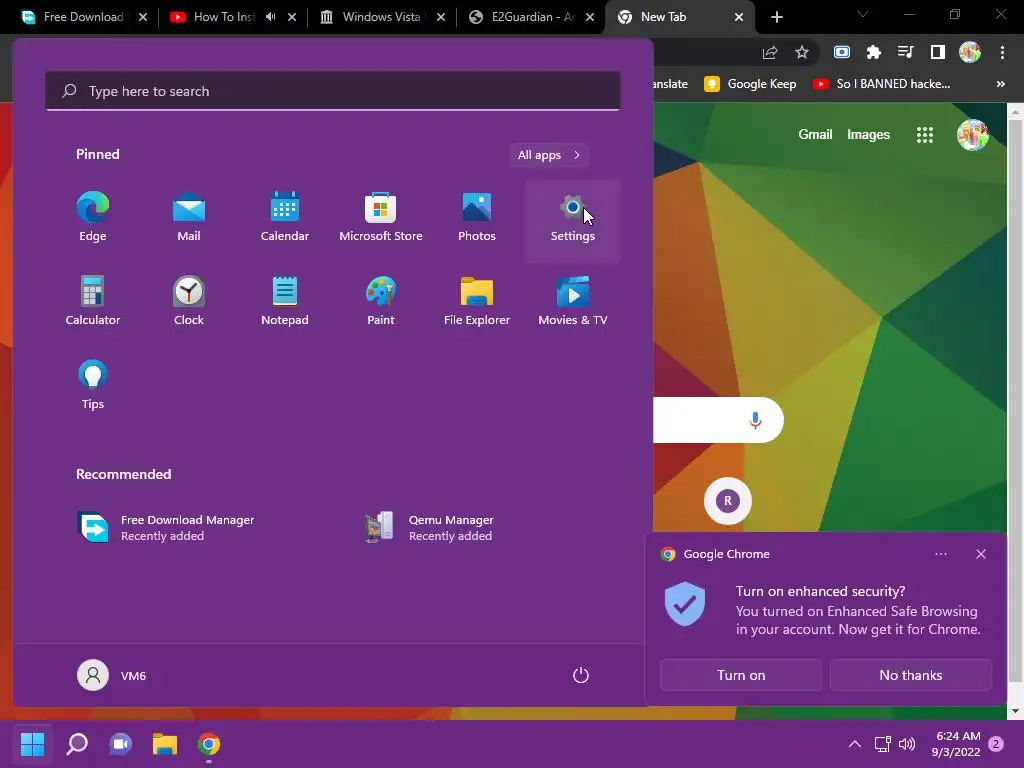This screenshot has height=768, width=1024.
Task: Open Images link on New Tab page
Action: tap(868, 135)
